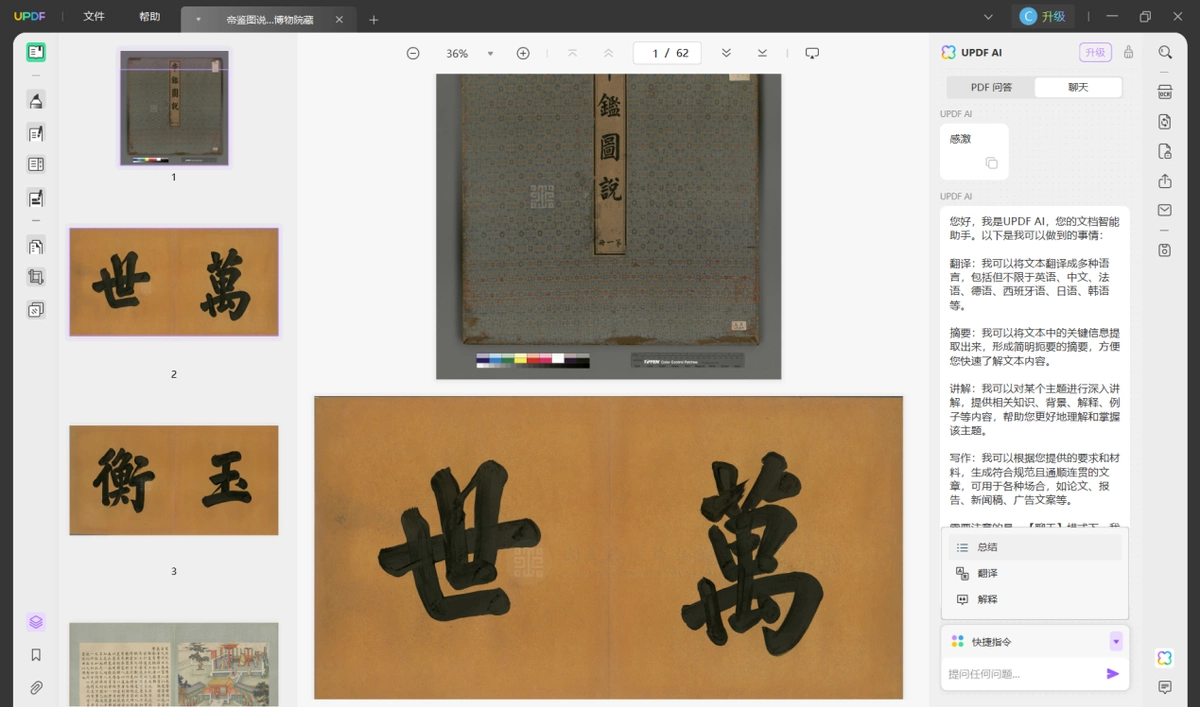Open the 文件 menu
The image size is (1200, 707).
94,17
